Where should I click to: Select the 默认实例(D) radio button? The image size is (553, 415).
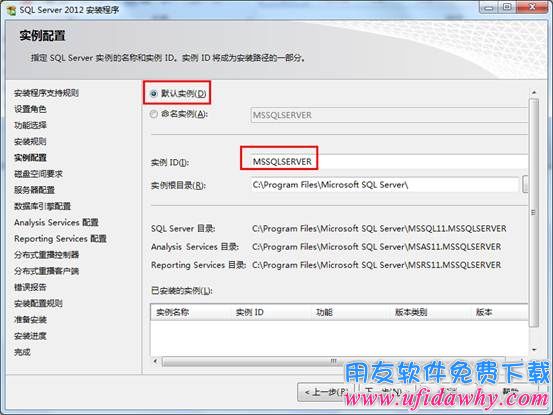pyautogui.click(x=153, y=94)
